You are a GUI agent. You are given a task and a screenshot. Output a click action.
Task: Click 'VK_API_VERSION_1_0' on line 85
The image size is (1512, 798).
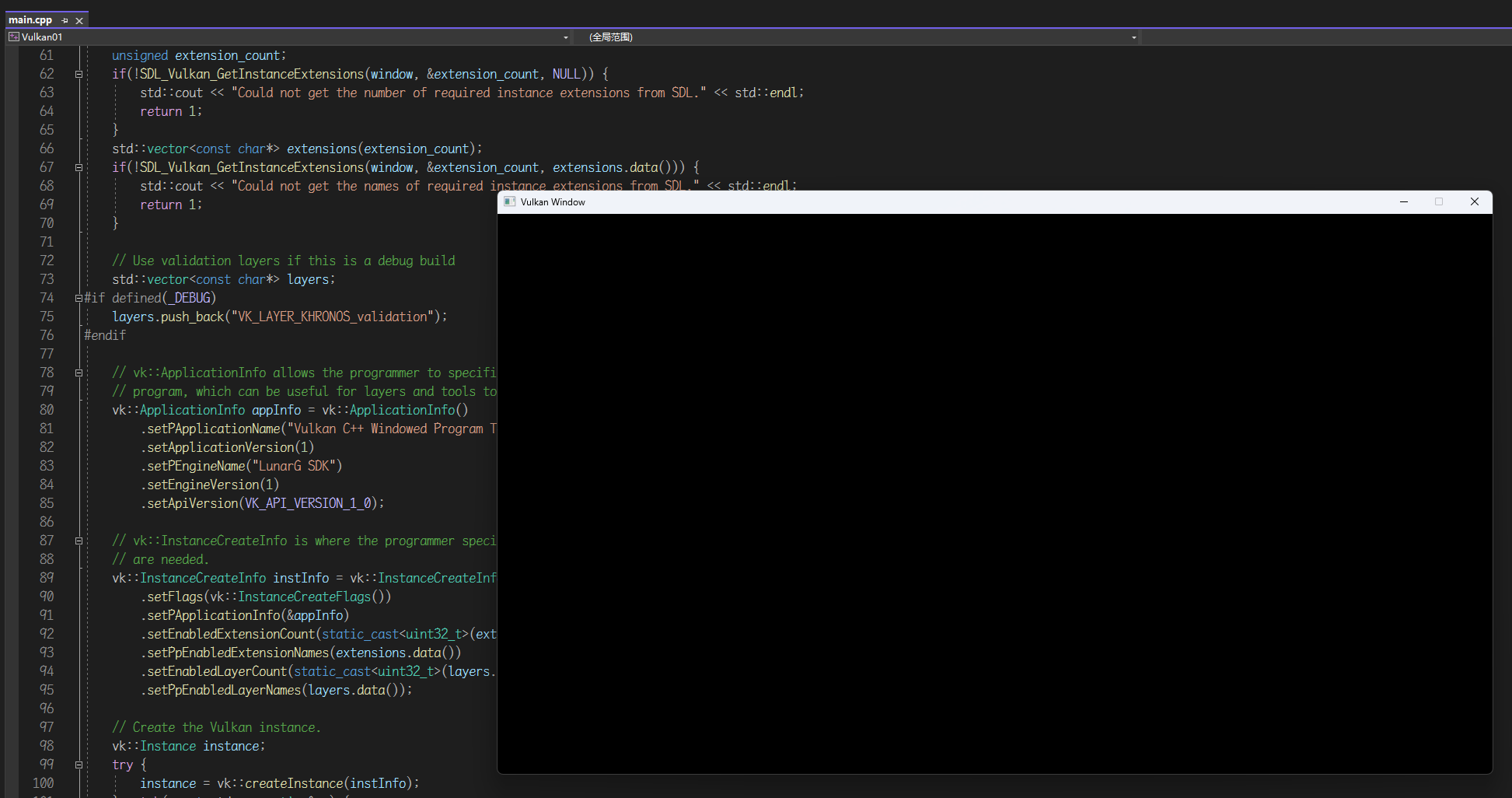point(308,504)
